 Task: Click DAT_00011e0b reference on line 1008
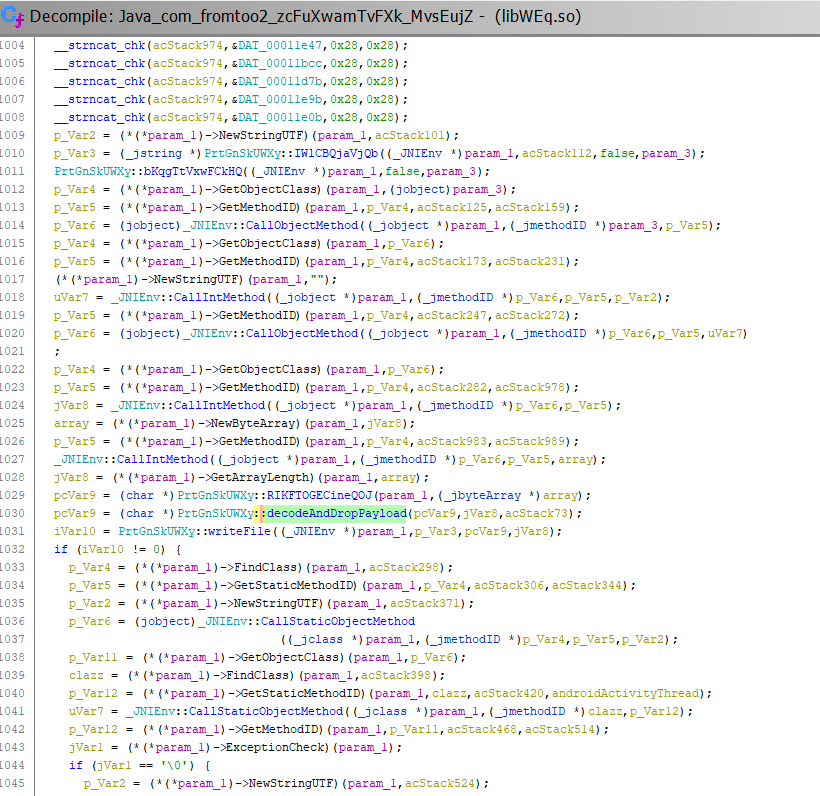point(280,117)
